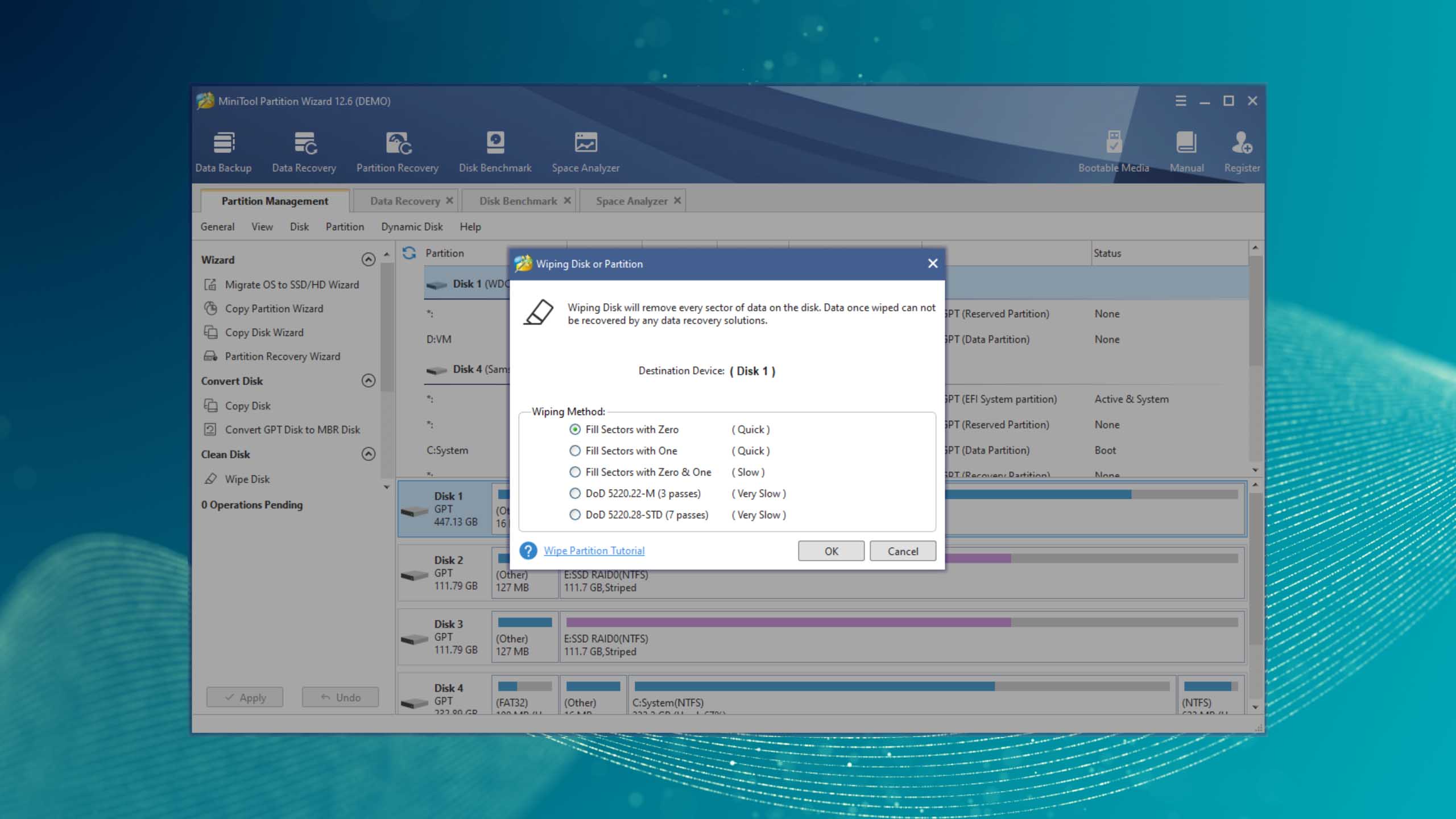The image size is (1456, 819).
Task: Confirm wipe with OK button
Action: pyautogui.click(x=831, y=551)
